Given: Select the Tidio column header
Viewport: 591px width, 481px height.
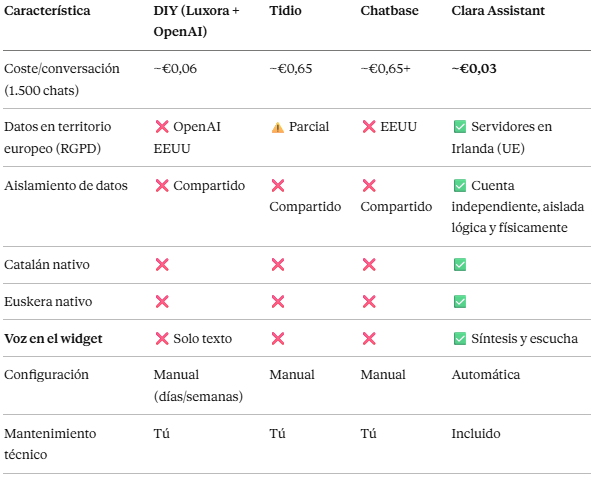Looking at the screenshot, I should click(x=285, y=11).
